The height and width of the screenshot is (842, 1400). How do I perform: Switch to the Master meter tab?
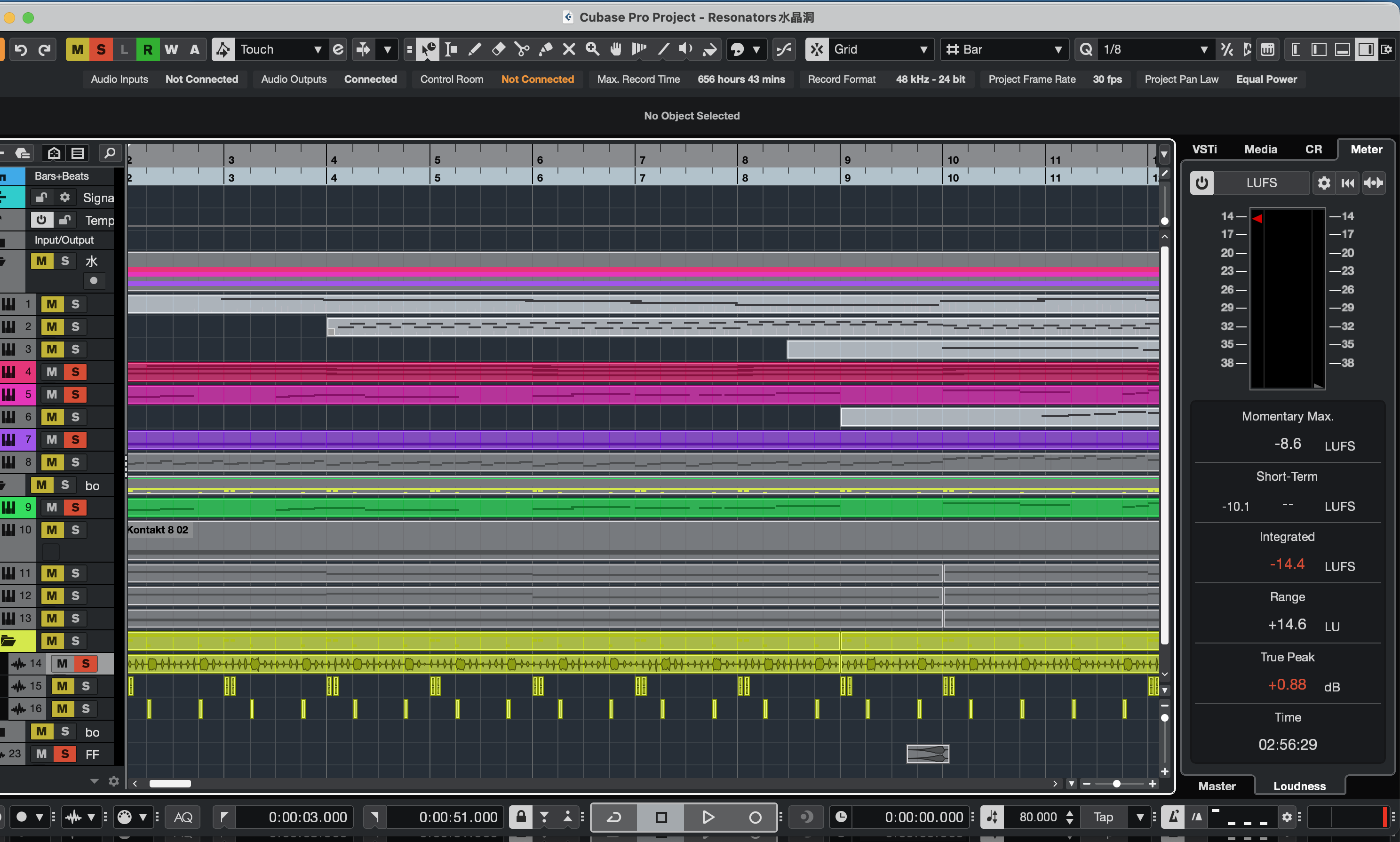1217,786
